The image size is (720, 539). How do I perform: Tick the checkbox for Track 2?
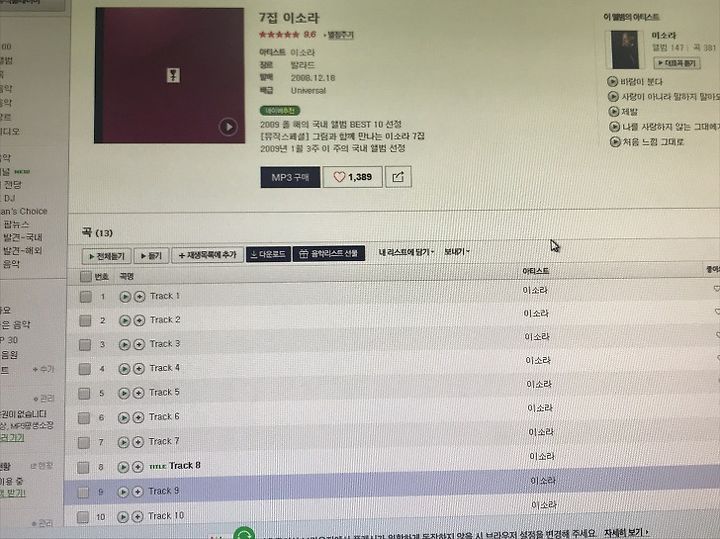[x=85, y=320]
